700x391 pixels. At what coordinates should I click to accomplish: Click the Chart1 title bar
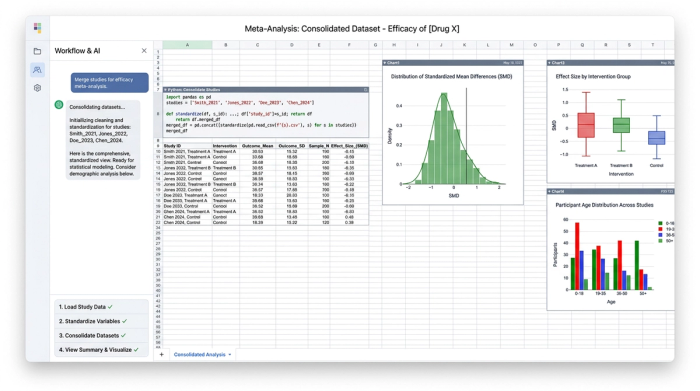pyautogui.click(x=453, y=63)
